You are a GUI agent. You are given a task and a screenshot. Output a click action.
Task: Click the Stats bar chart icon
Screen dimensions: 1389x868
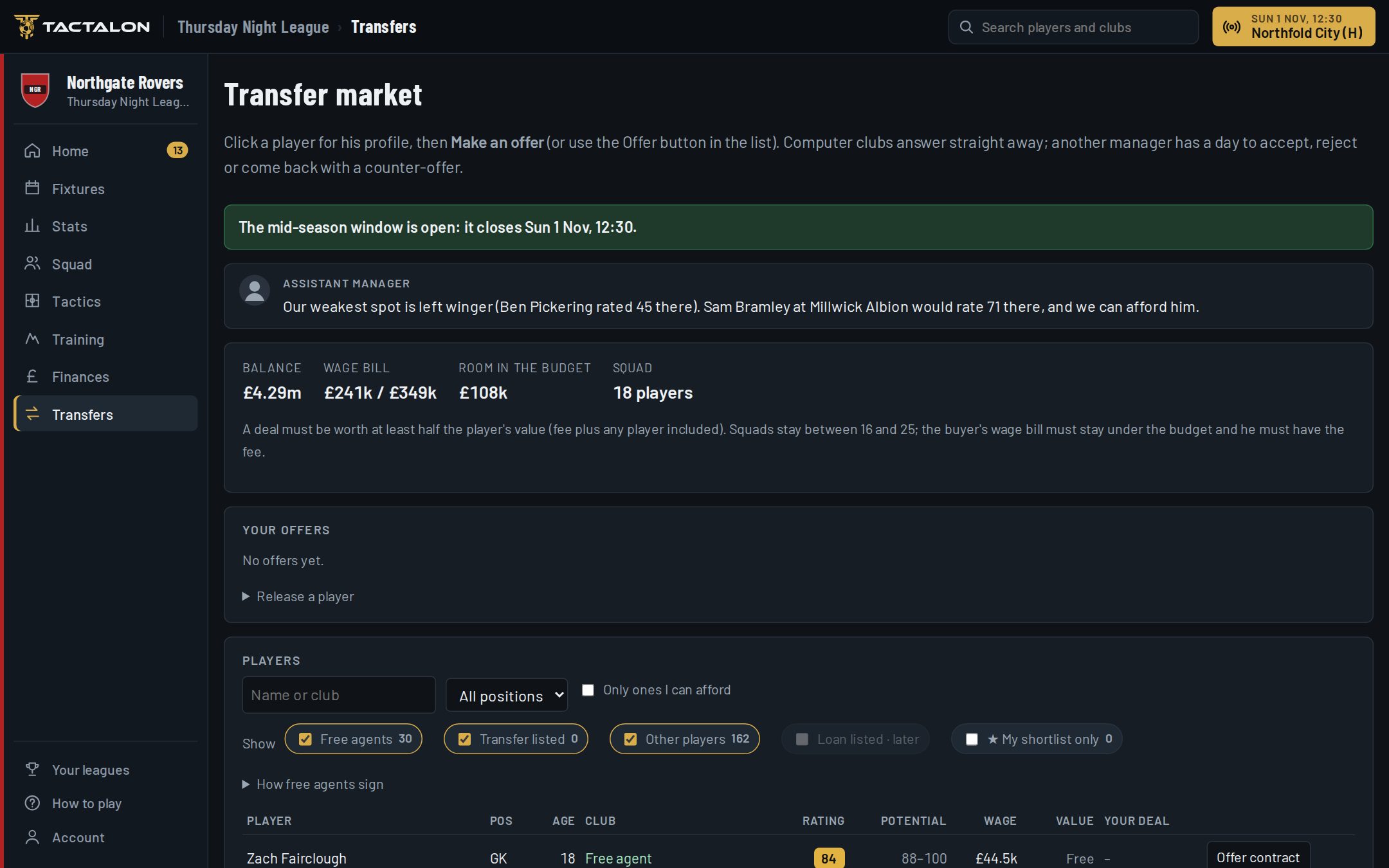pyautogui.click(x=32, y=226)
